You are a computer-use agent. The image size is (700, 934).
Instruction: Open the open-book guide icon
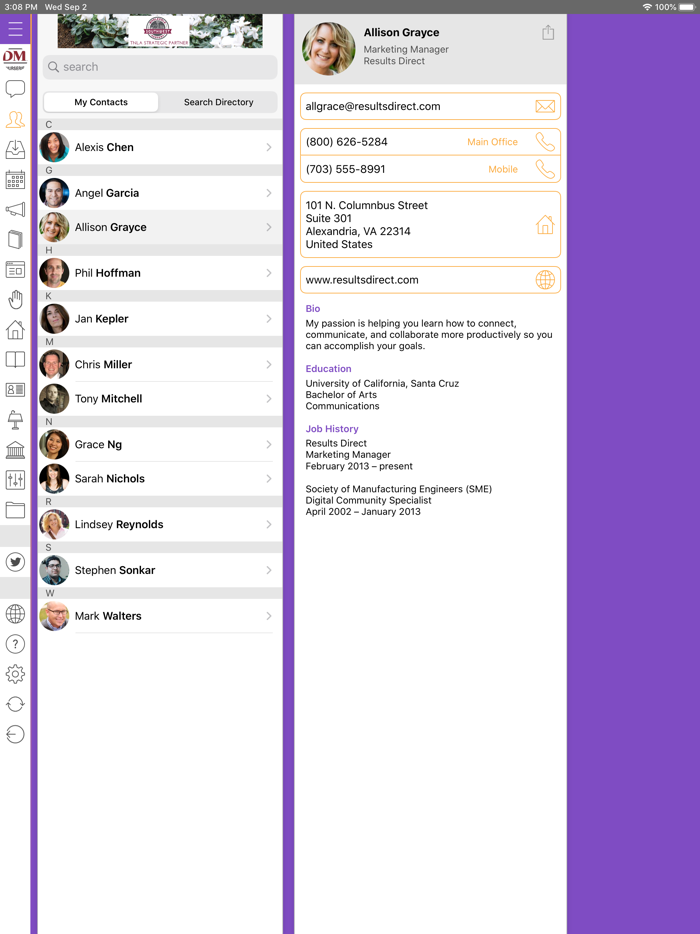click(x=15, y=359)
